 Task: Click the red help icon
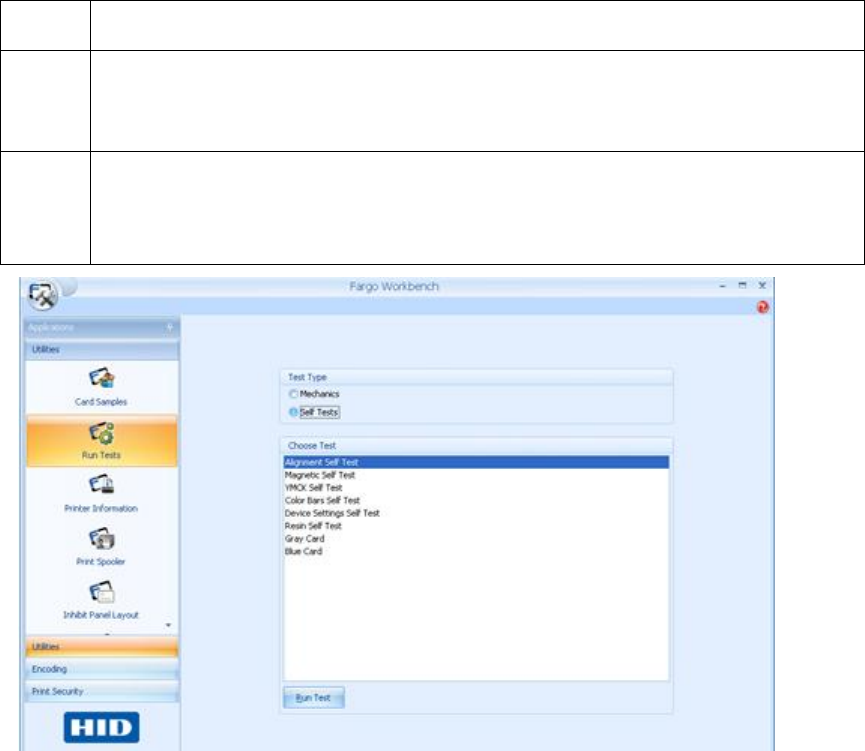coord(762,307)
